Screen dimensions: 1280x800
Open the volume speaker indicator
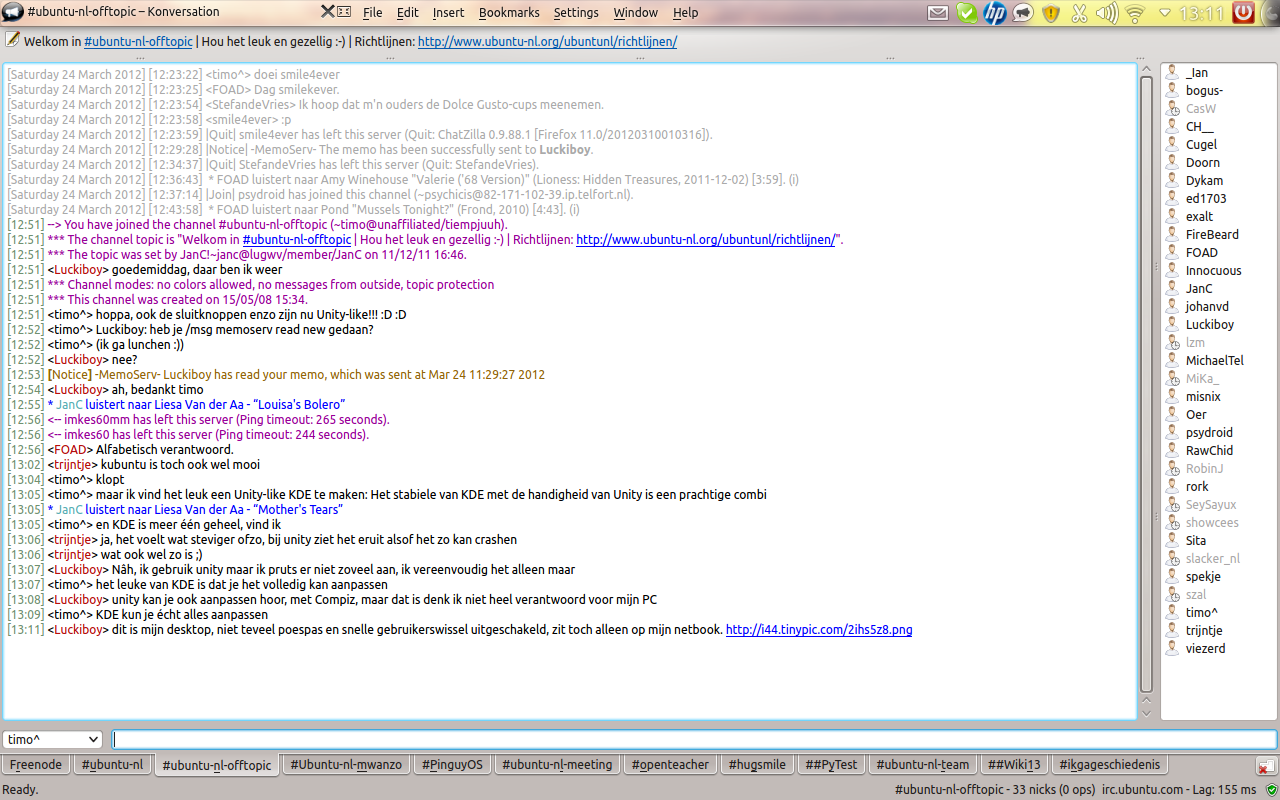pos(1106,13)
